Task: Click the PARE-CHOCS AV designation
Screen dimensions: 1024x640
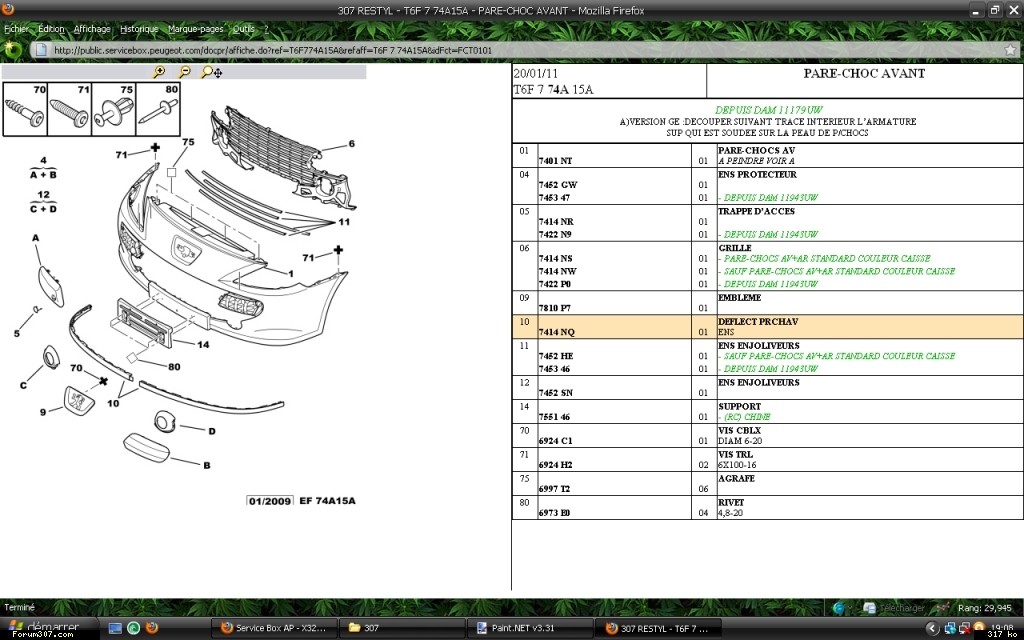Action: pos(756,150)
